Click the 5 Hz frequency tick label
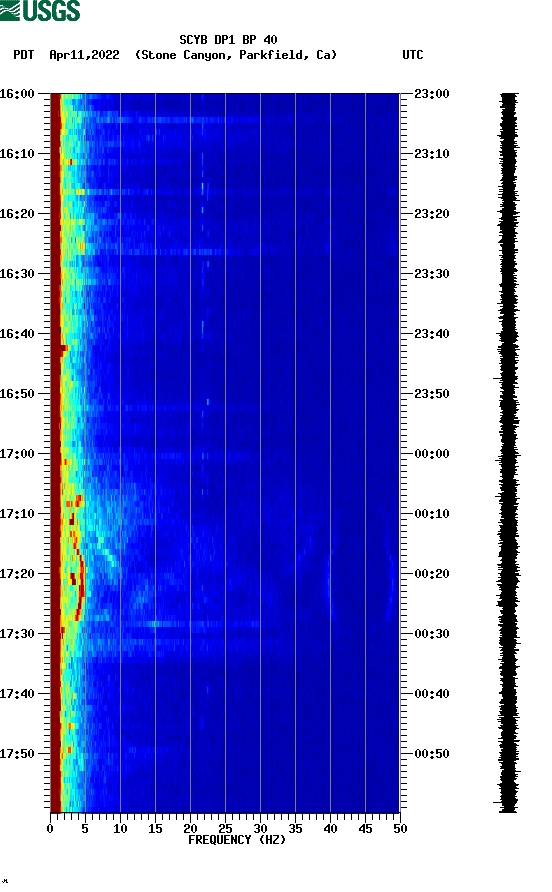This screenshot has width=552, height=892. click(85, 829)
